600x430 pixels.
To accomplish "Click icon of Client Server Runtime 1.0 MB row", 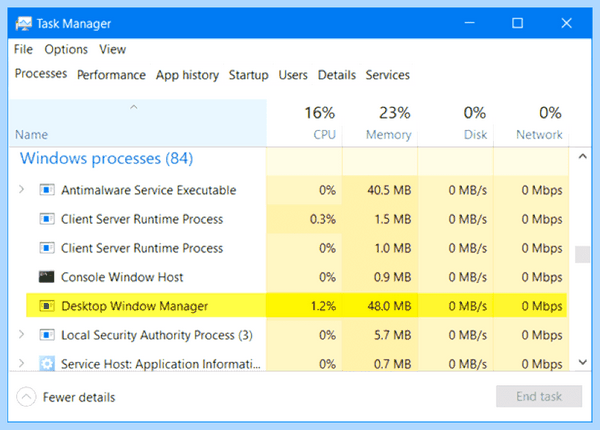I will [47, 248].
